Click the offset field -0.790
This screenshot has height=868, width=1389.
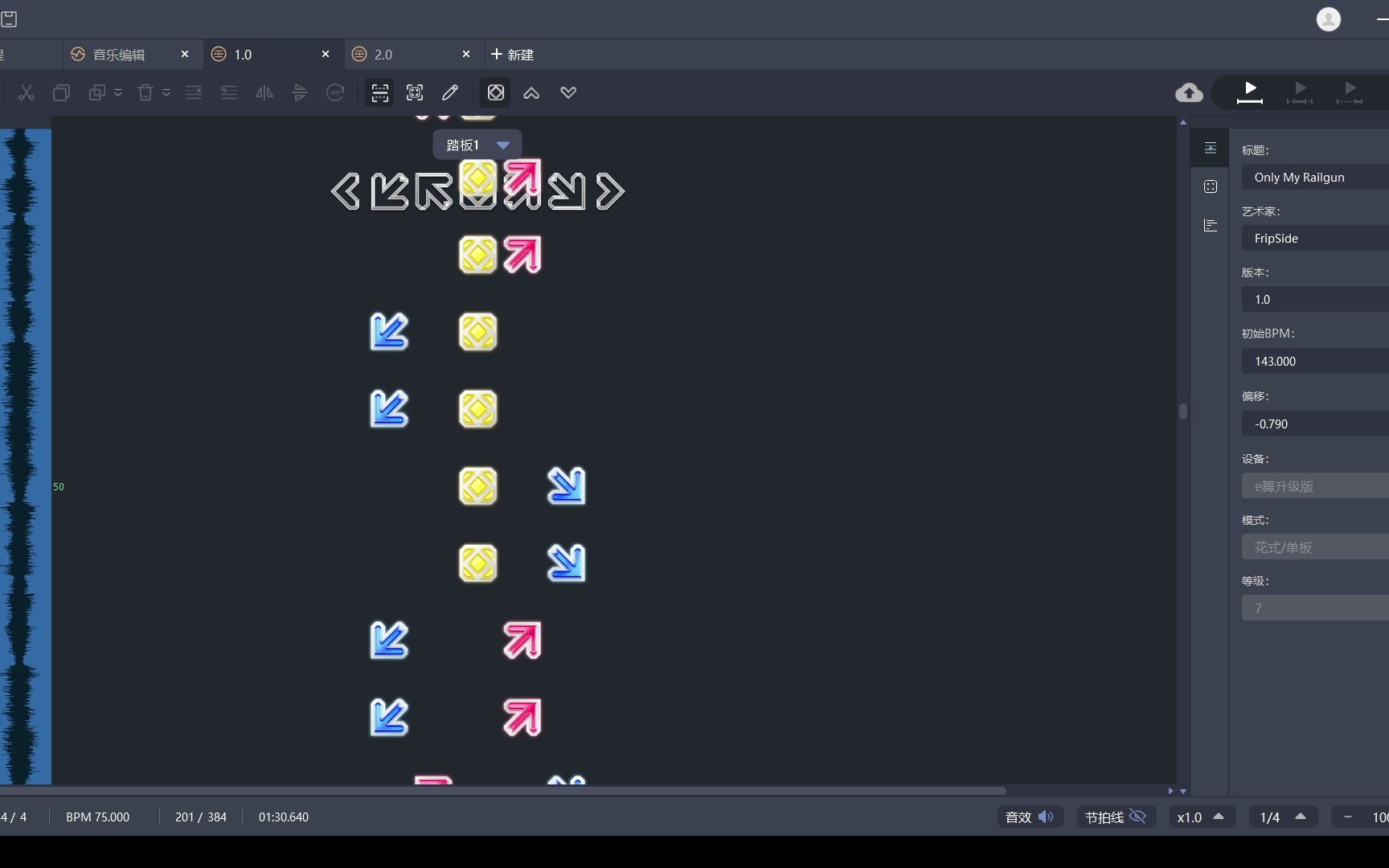1315,424
